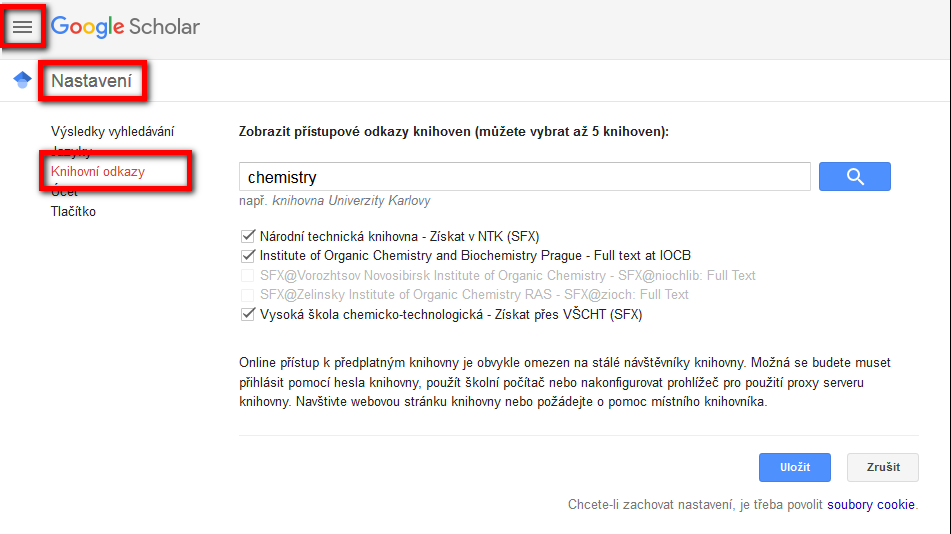Open the Jazyky settings section
This screenshot has width=951, height=534.
pyautogui.click(x=71, y=151)
